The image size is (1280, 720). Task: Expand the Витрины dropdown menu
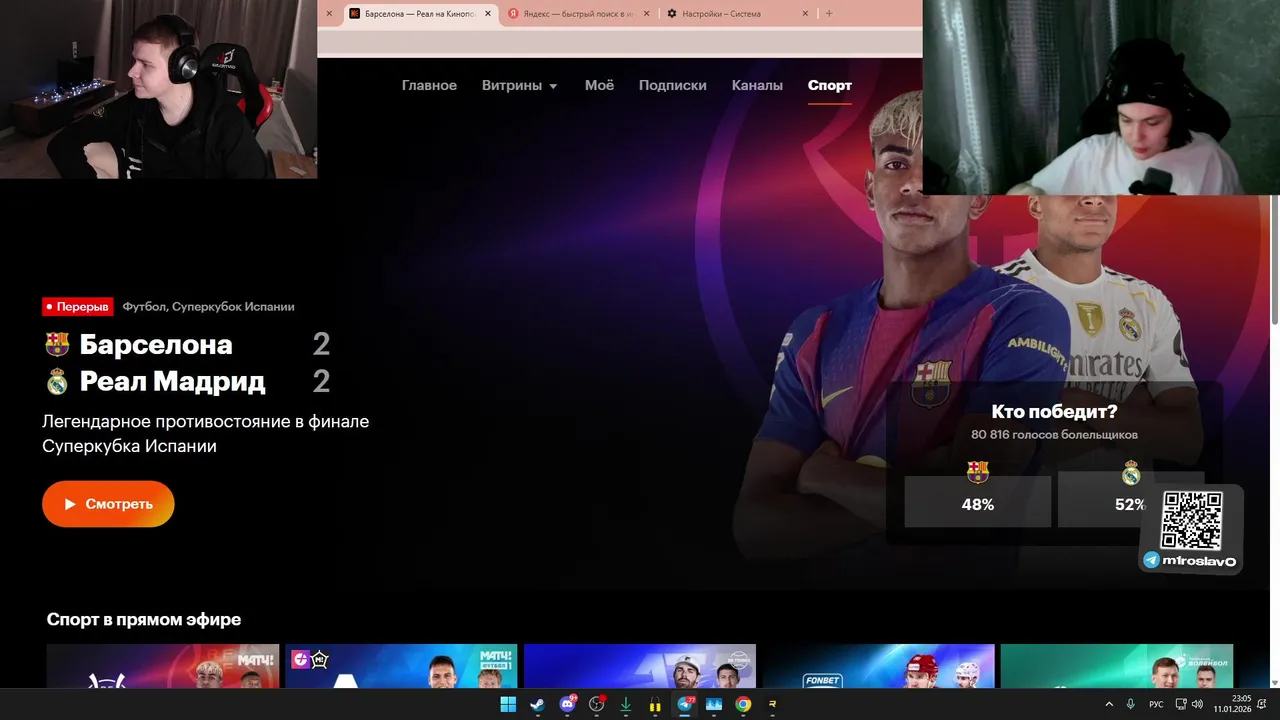520,86
